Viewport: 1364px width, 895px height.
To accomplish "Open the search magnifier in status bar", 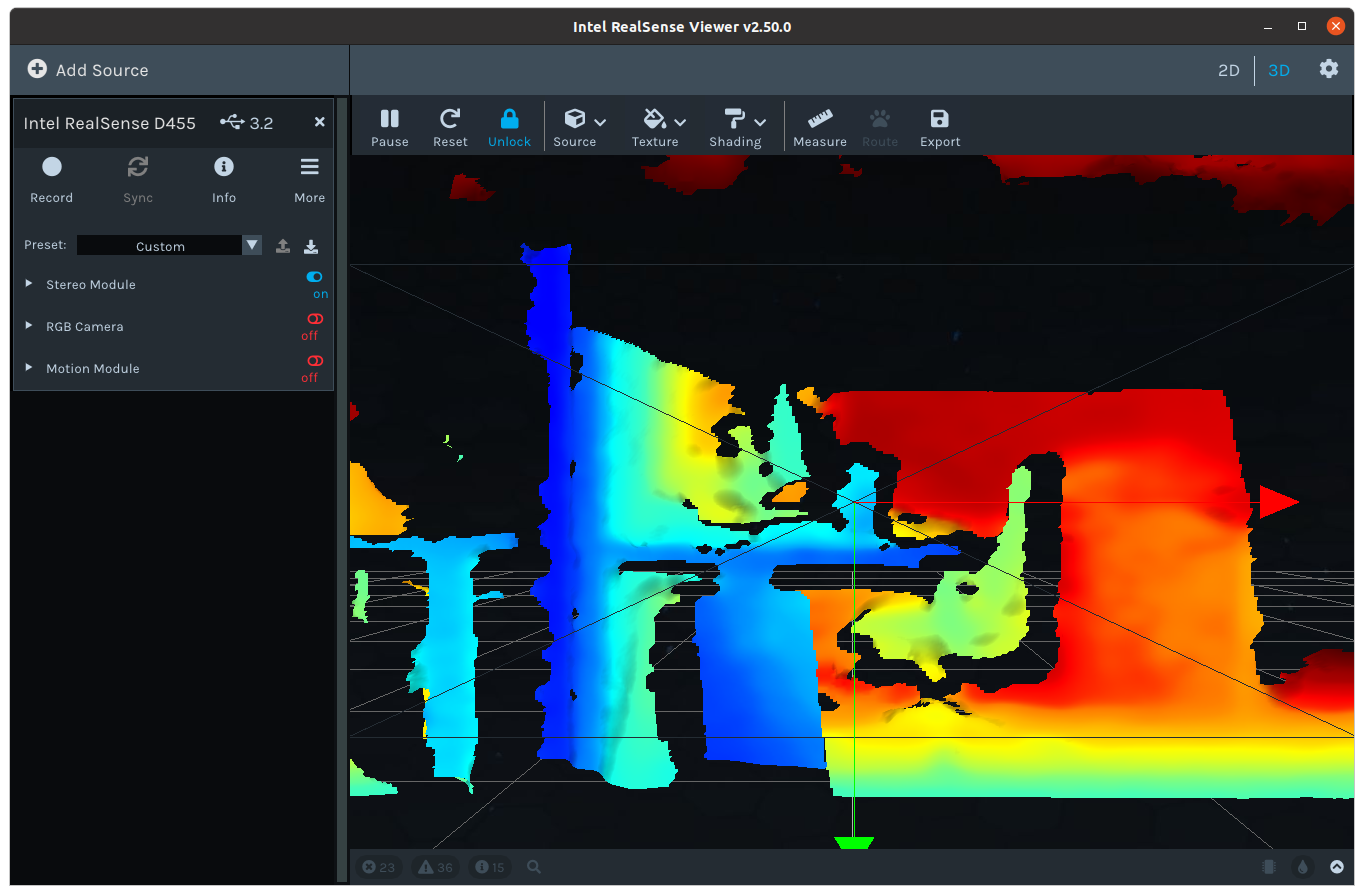I will (x=533, y=867).
